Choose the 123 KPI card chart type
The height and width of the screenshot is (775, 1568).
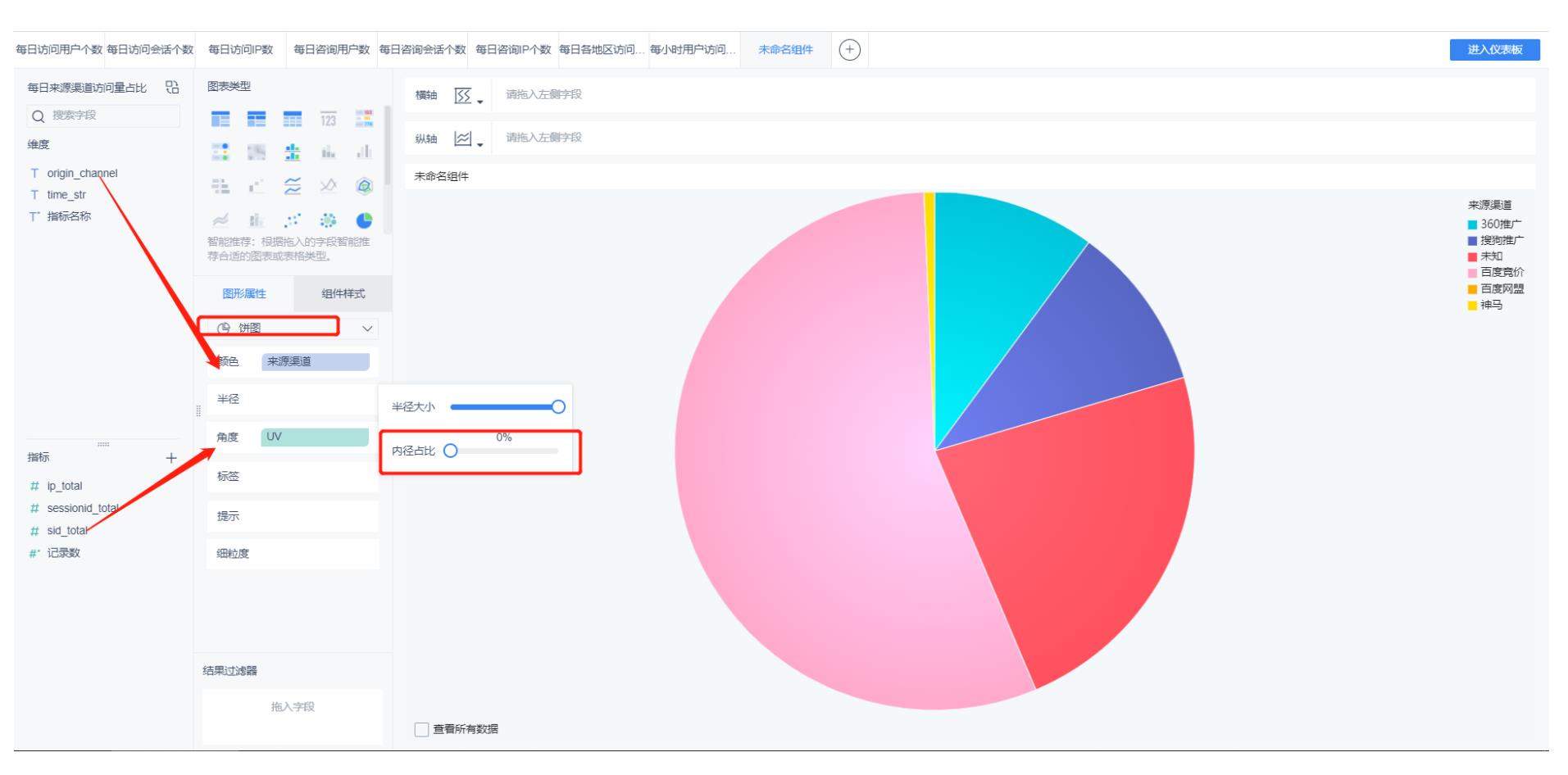tap(329, 120)
